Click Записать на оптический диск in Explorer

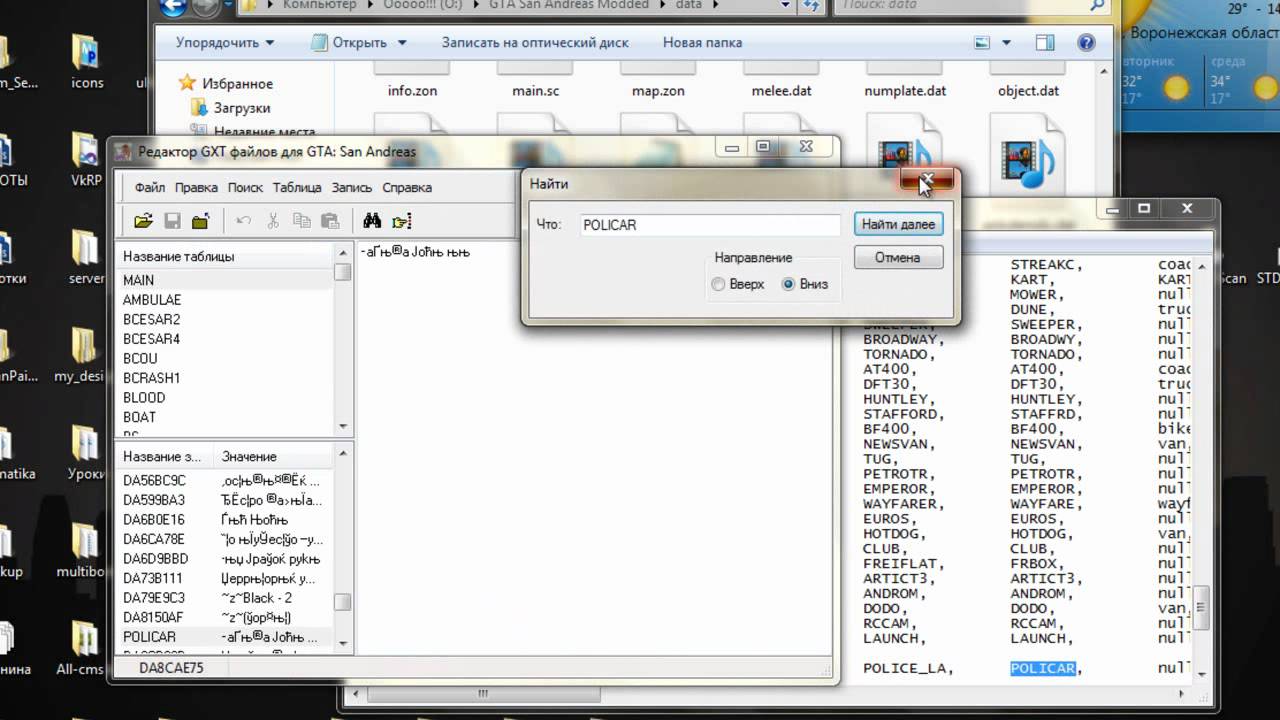(535, 43)
